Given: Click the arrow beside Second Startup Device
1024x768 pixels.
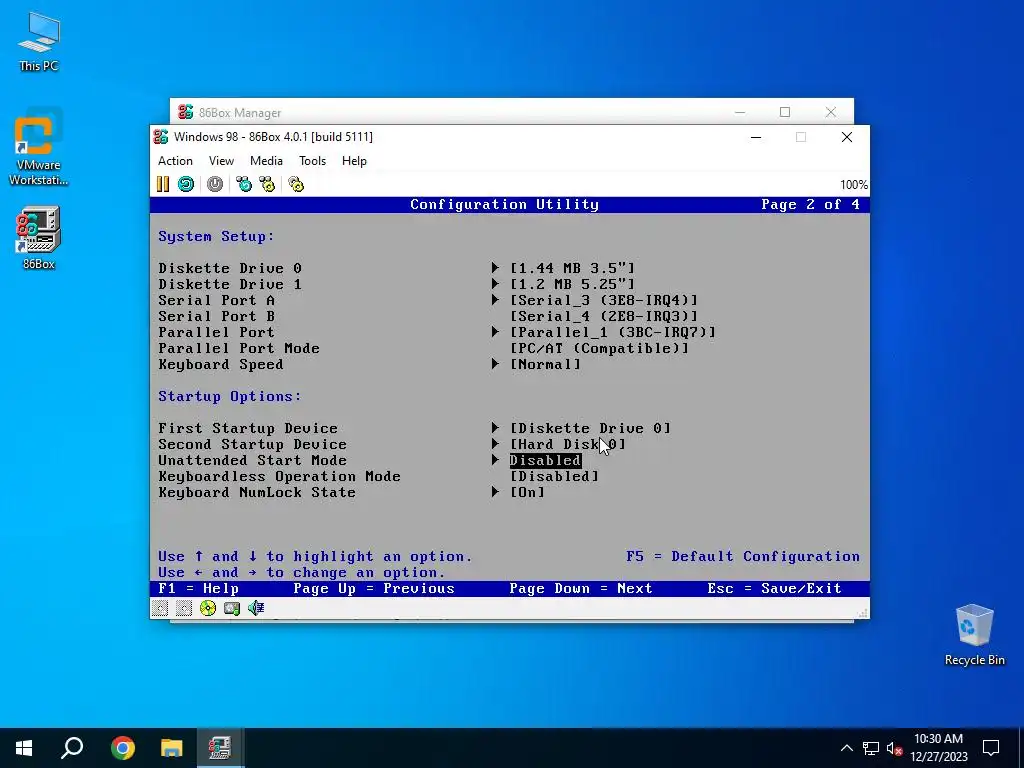Looking at the screenshot, I should click(495, 444).
